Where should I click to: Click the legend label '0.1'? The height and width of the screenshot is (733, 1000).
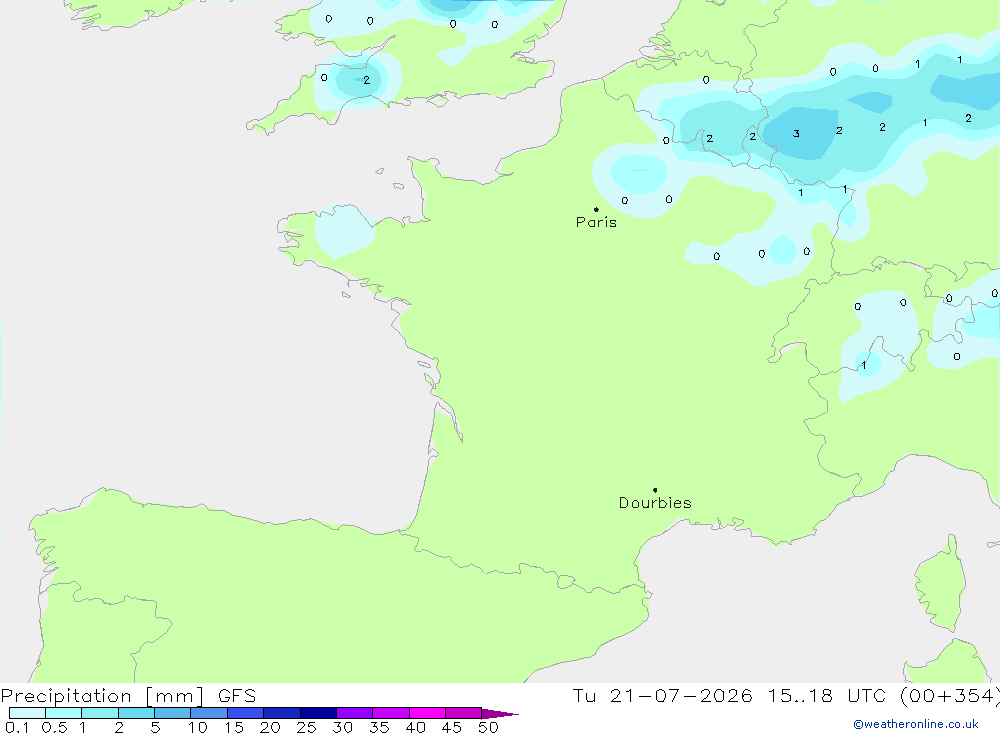click(17, 727)
